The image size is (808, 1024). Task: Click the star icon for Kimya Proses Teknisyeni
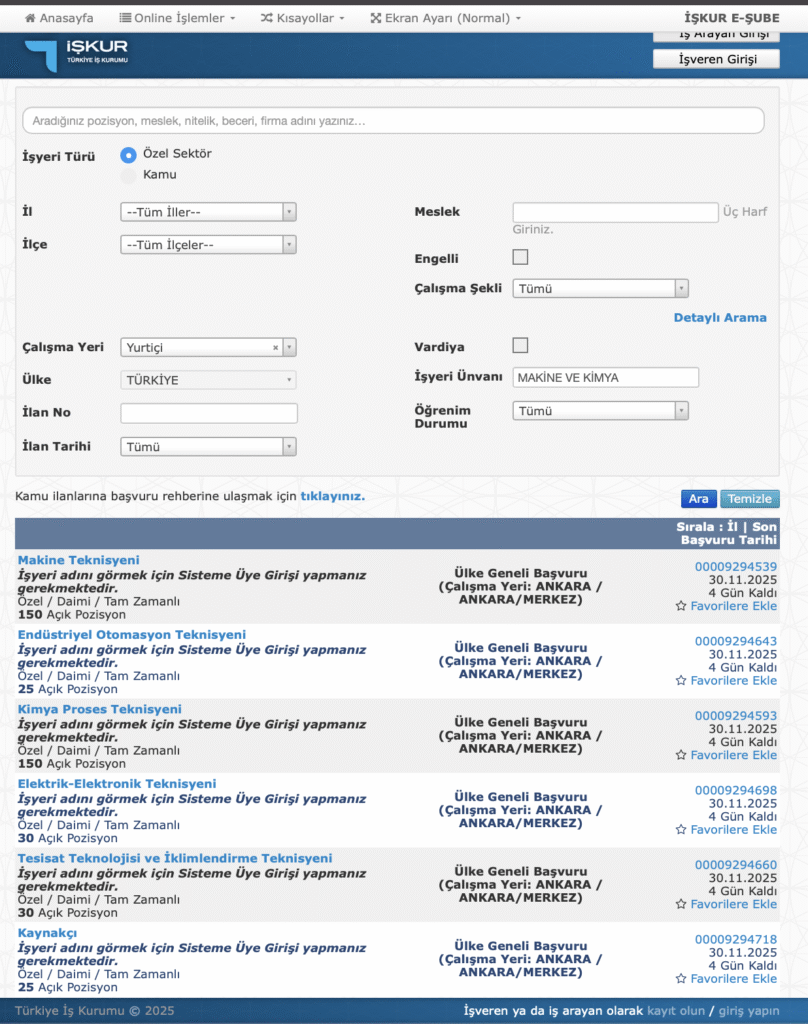[681, 755]
